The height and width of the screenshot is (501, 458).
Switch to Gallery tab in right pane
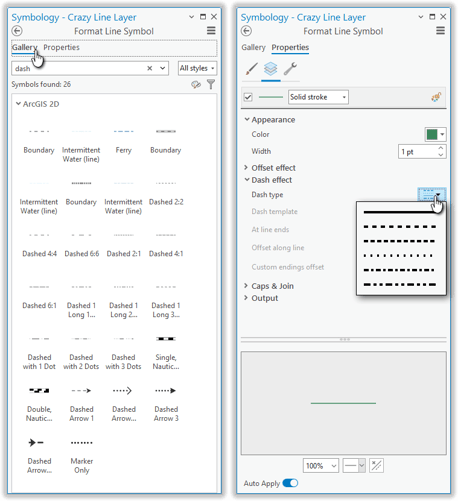(x=253, y=47)
